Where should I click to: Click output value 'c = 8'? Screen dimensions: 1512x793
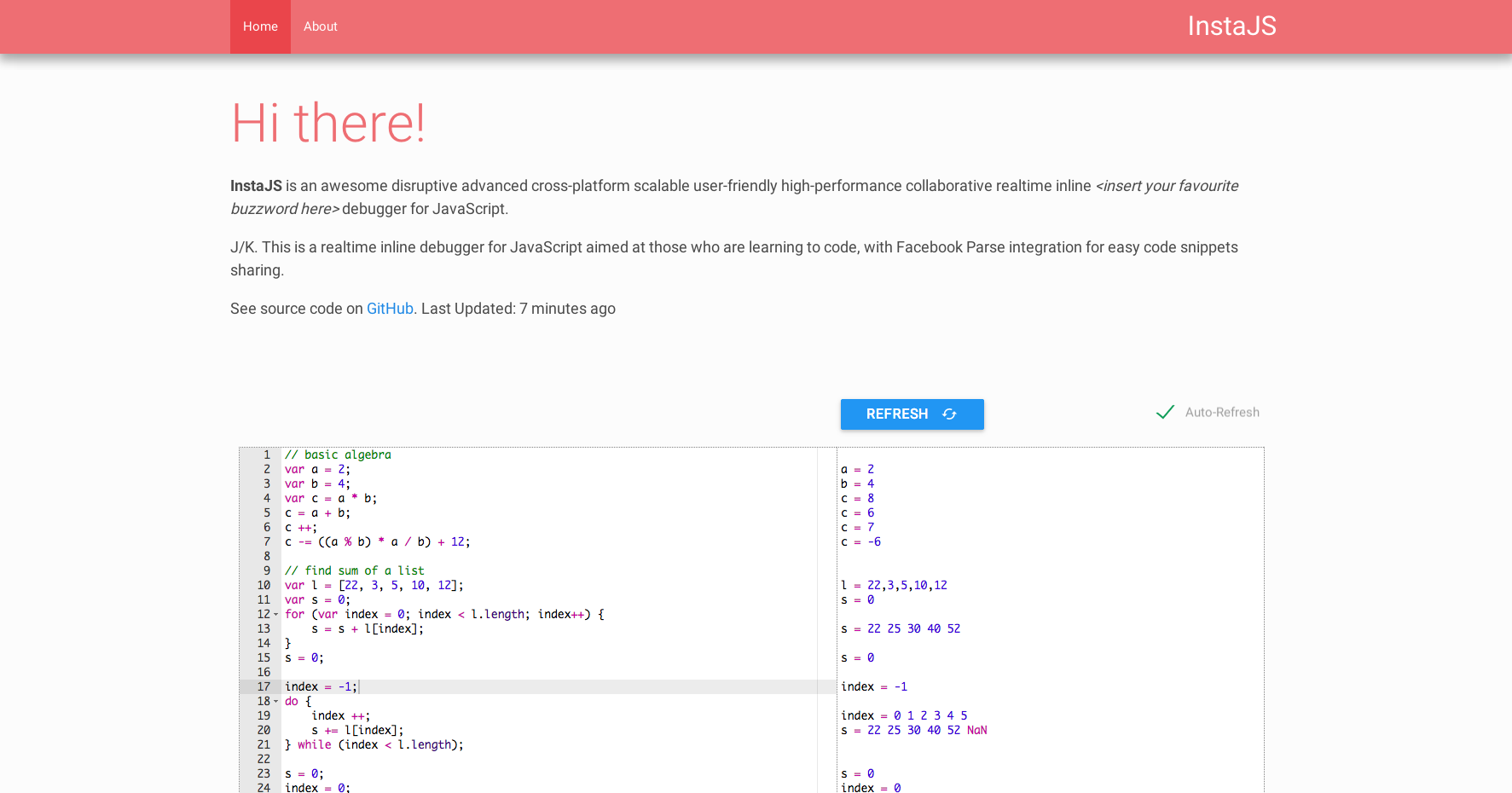tap(858, 499)
